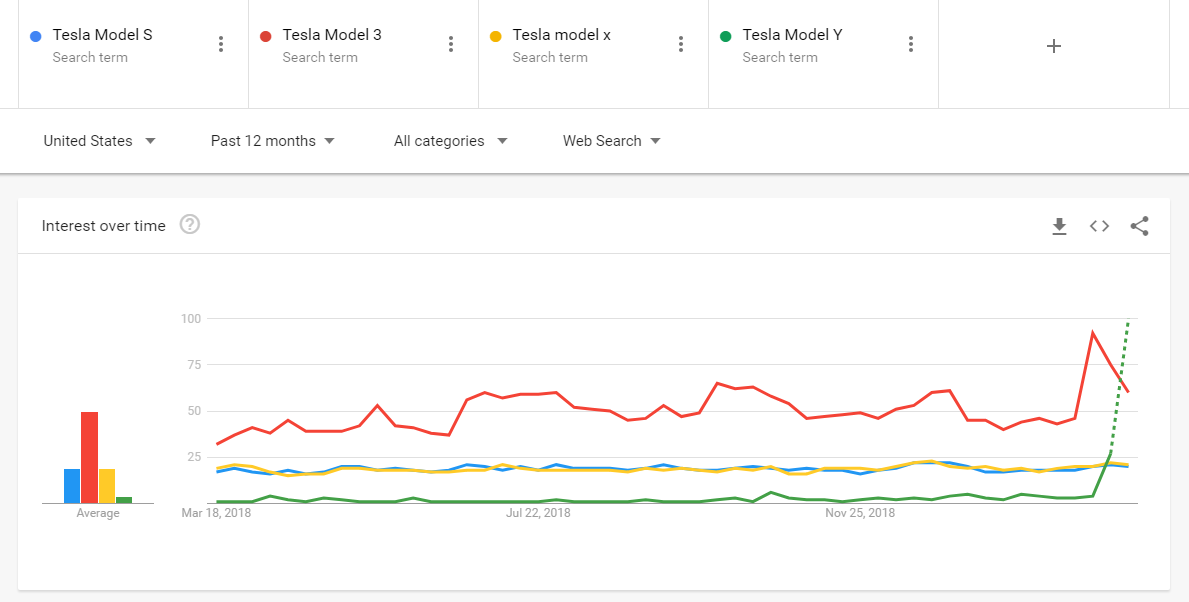
Task: Click the Tesla Model Y term label
Action: point(792,35)
